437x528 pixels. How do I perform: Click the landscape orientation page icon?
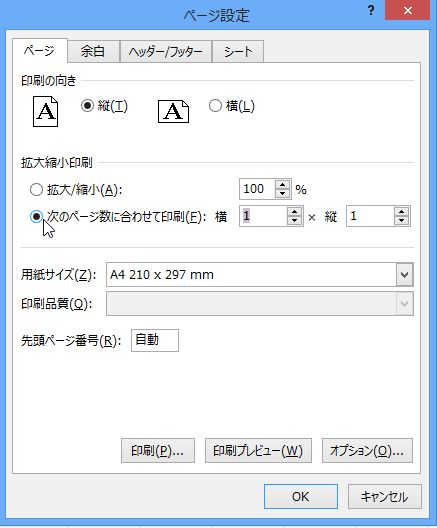click(x=173, y=111)
